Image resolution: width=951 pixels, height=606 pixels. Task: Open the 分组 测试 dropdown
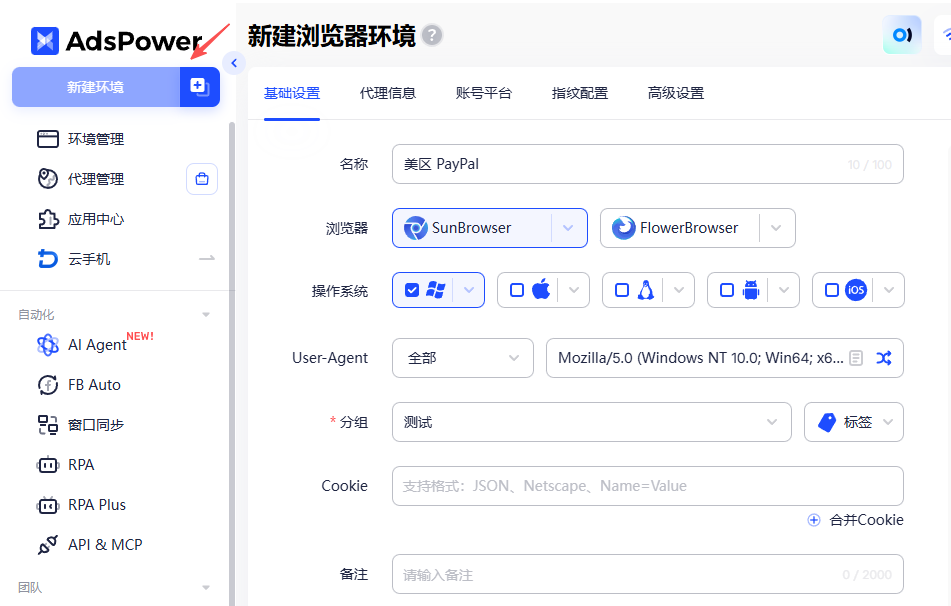[x=592, y=422]
